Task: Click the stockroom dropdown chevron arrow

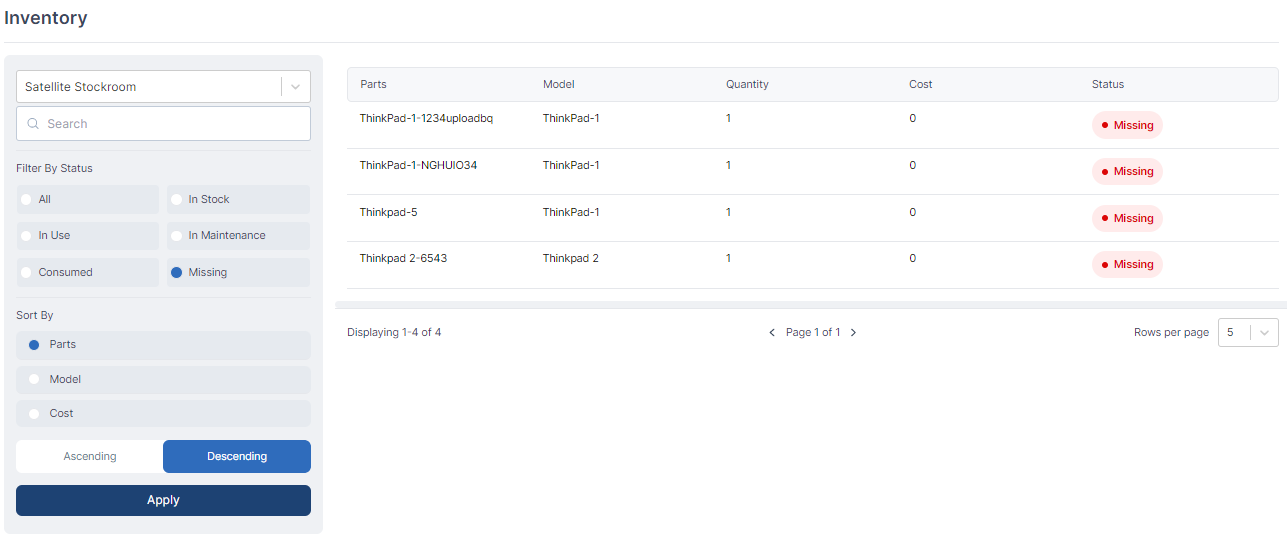Action: (x=296, y=87)
